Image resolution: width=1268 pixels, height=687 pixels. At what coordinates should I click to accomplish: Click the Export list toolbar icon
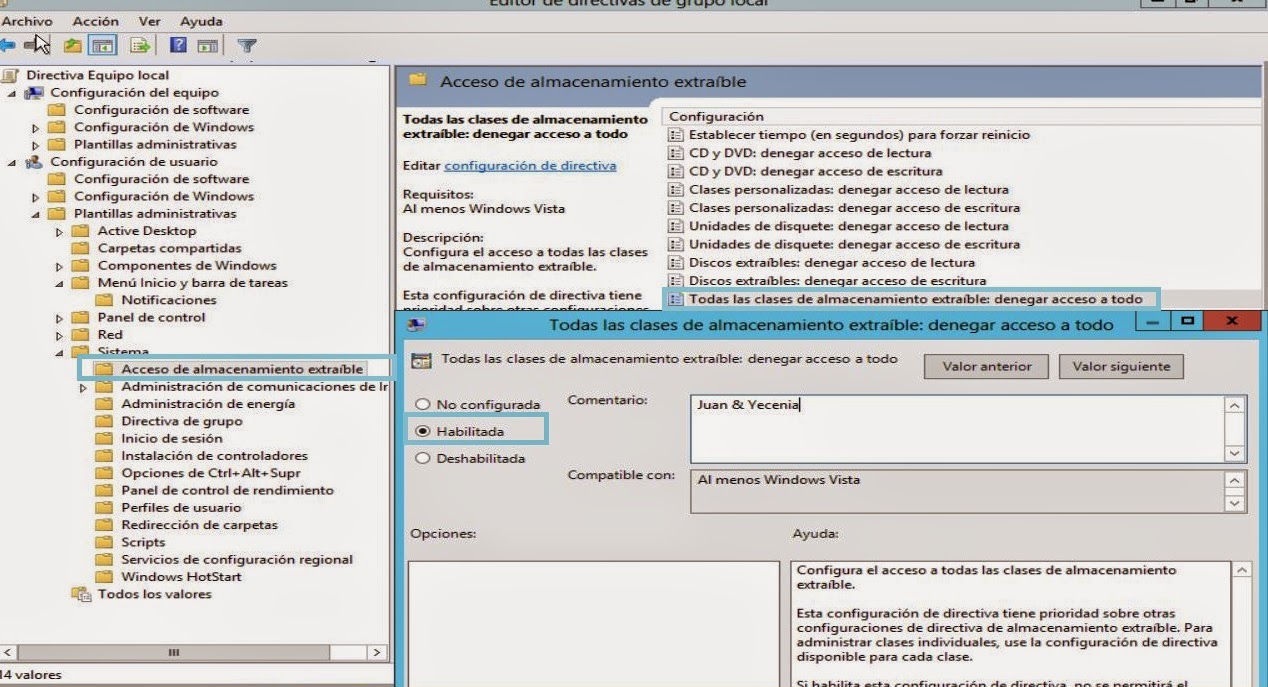click(x=139, y=45)
